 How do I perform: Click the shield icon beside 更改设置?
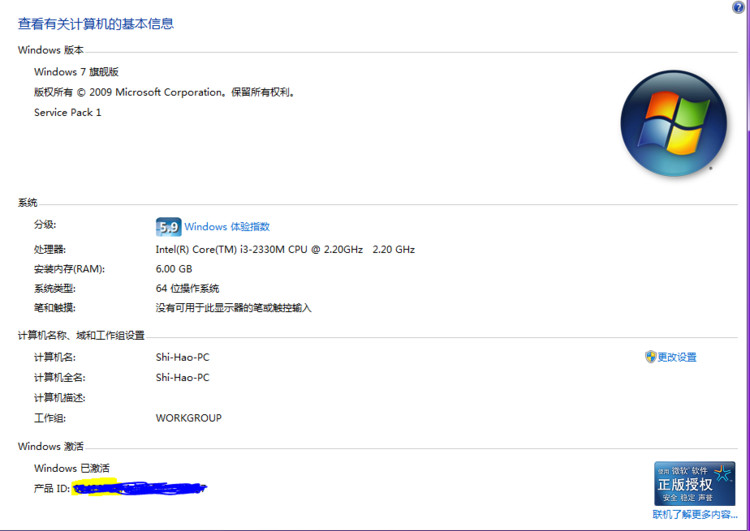[x=651, y=357]
